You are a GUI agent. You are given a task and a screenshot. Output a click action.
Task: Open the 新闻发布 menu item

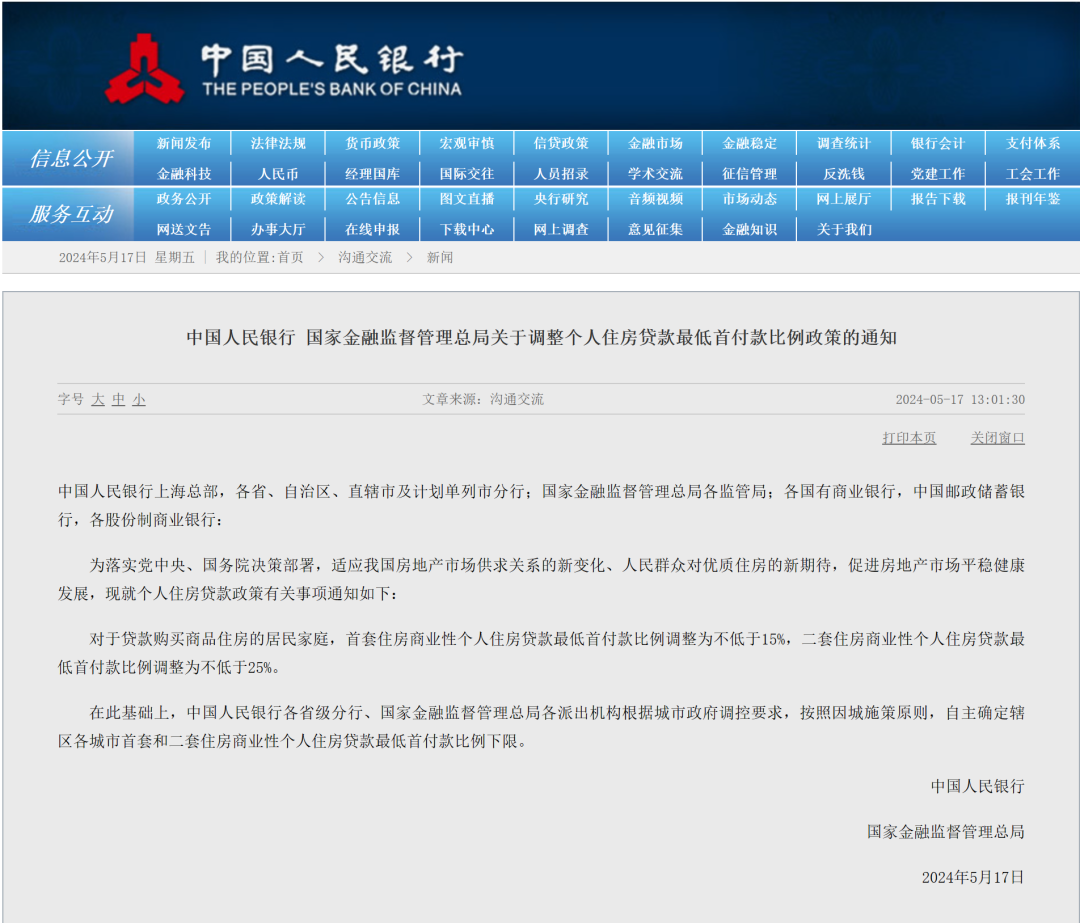coord(183,143)
